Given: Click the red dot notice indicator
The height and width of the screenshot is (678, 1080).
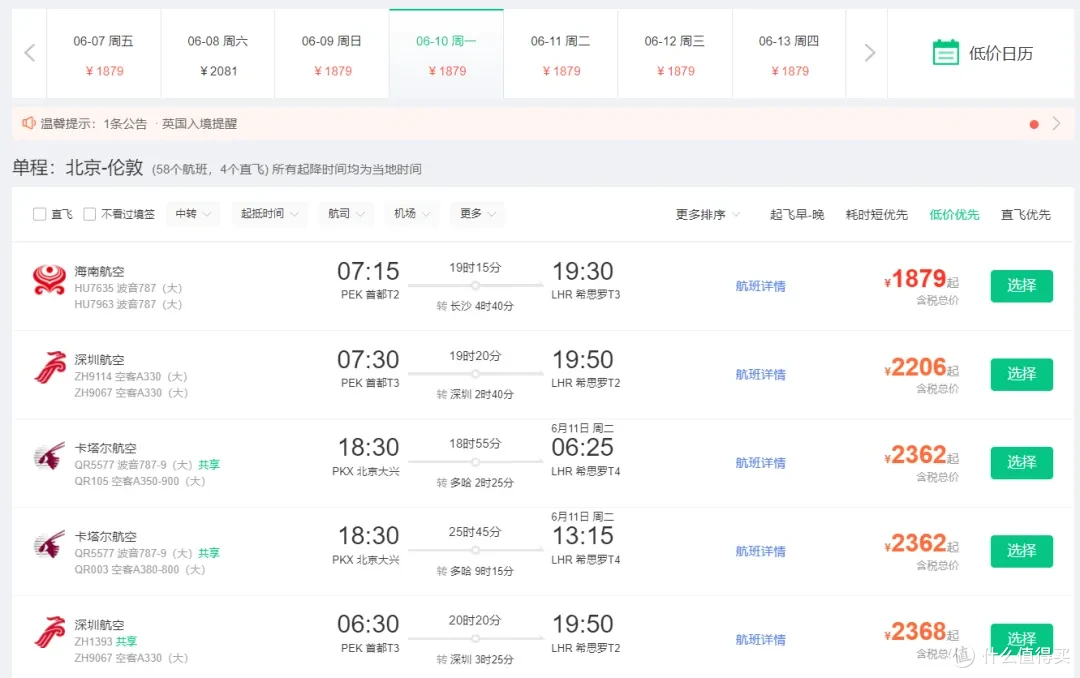Looking at the screenshot, I should (1033, 125).
